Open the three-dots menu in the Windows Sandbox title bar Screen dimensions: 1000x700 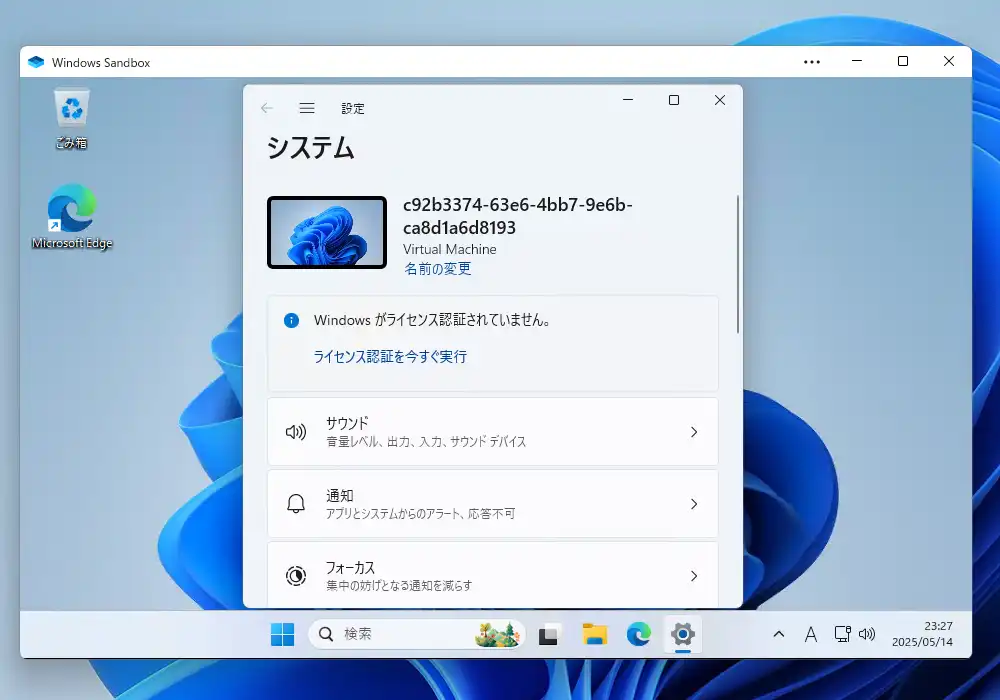pos(812,62)
